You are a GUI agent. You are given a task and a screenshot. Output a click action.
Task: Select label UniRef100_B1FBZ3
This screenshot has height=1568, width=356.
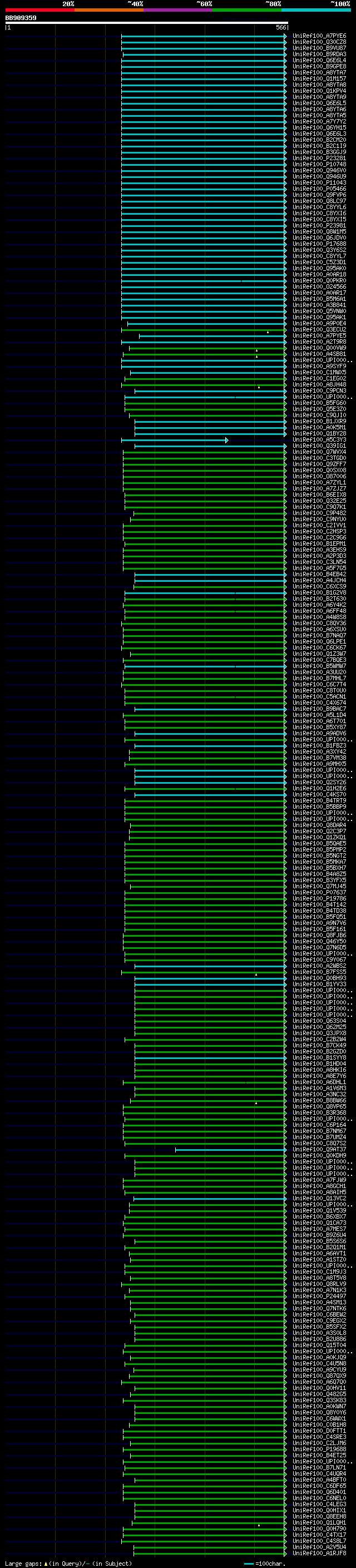tap(319, 746)
